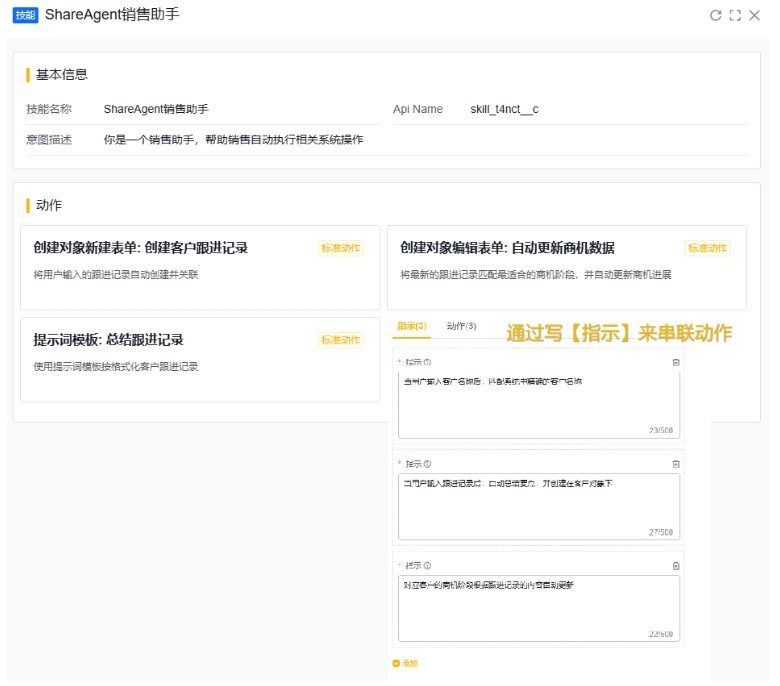Click the 意图描述 field label
Image resolution: width=780 pixels, height=686 pixels.
[x=49, y=140]
